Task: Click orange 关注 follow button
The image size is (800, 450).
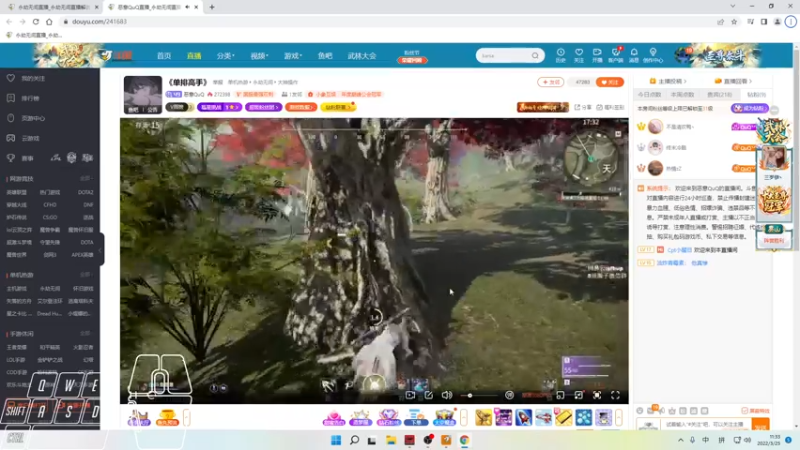Action: click(x=610, y=82)
